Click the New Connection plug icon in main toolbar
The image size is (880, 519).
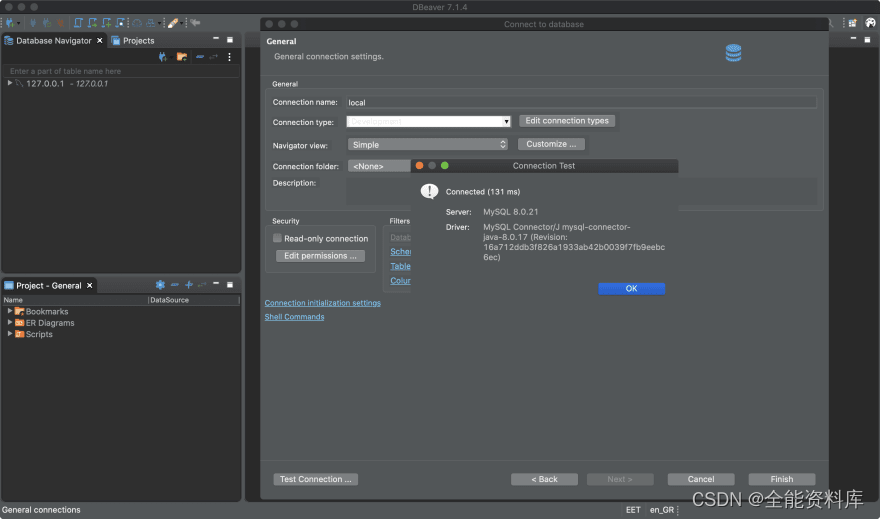(x=10, y=23)
